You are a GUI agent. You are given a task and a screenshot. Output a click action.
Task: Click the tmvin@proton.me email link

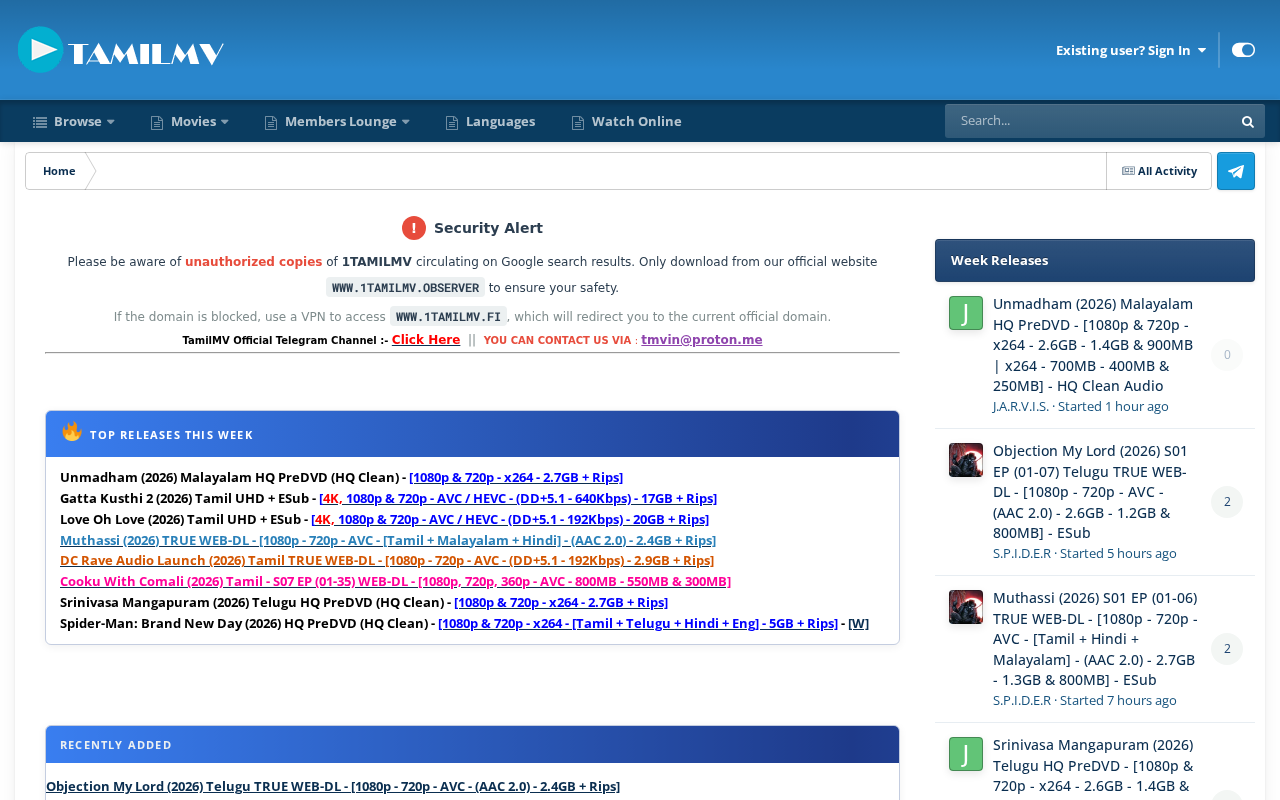pos(702,340)
